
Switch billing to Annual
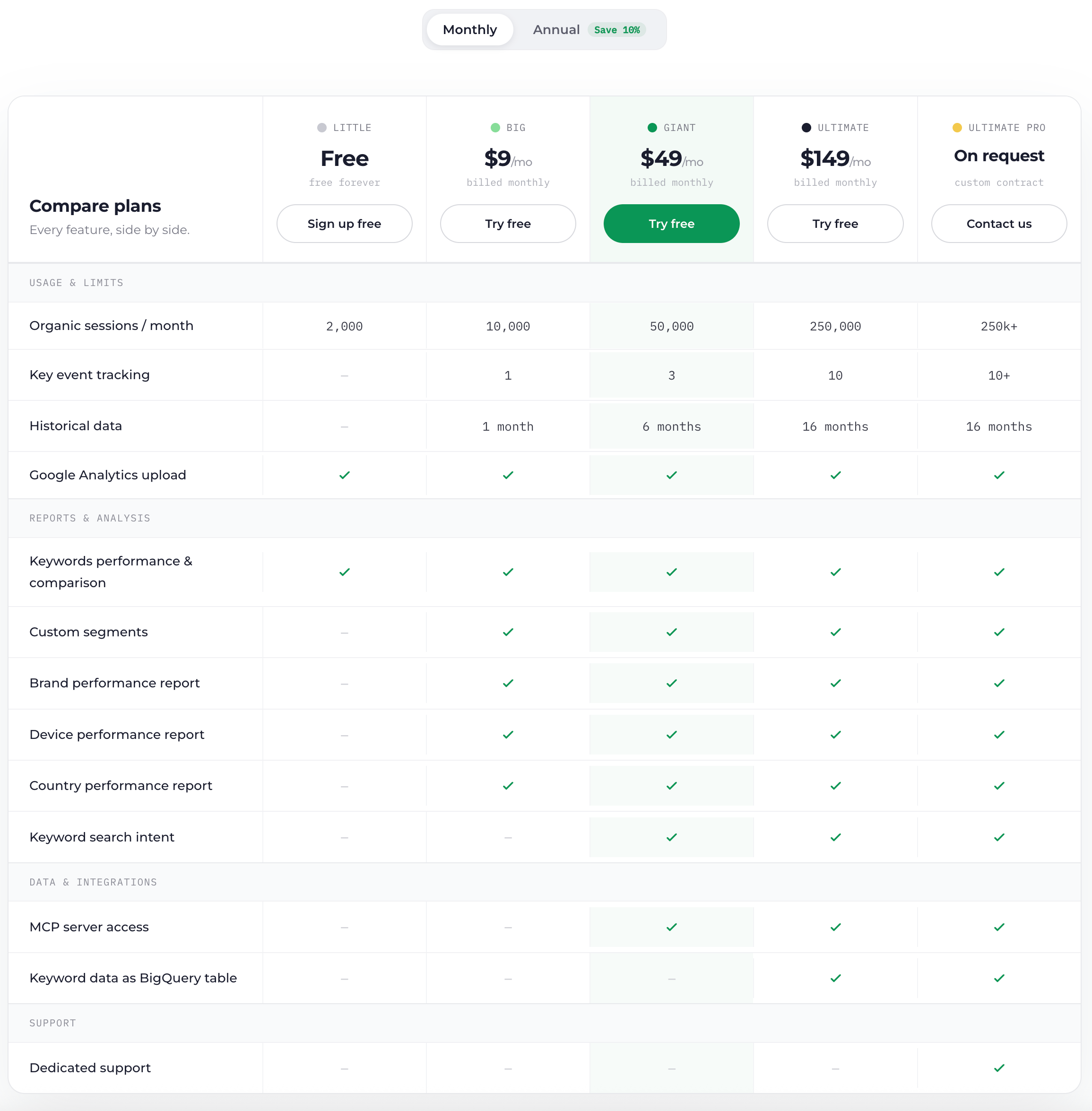589,30
